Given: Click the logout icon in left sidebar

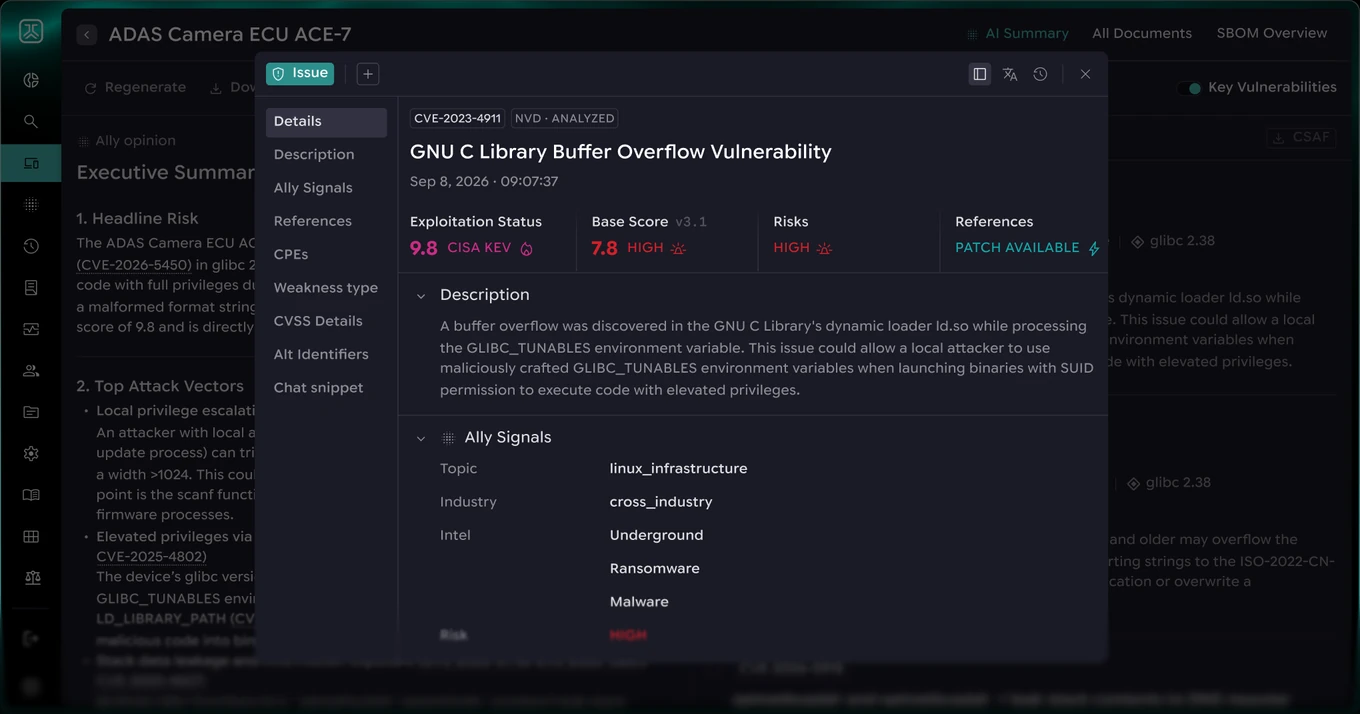Looking at the screenshot, I should 31,638.
